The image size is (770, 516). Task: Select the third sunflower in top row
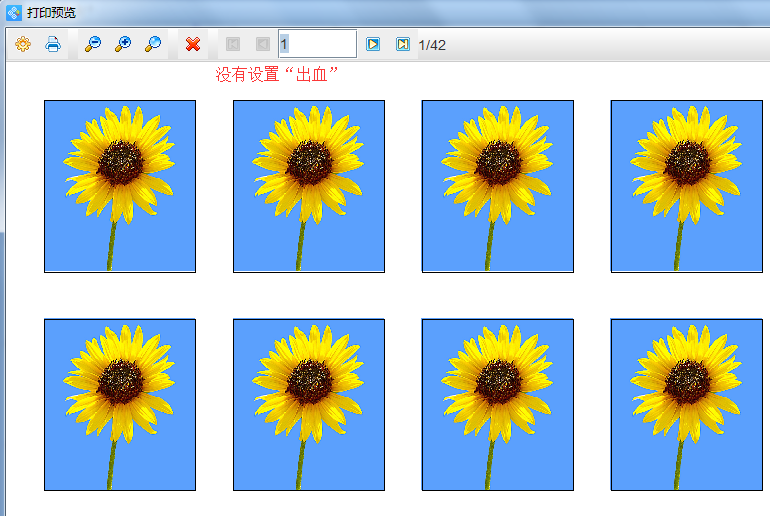tap(498, 186)
